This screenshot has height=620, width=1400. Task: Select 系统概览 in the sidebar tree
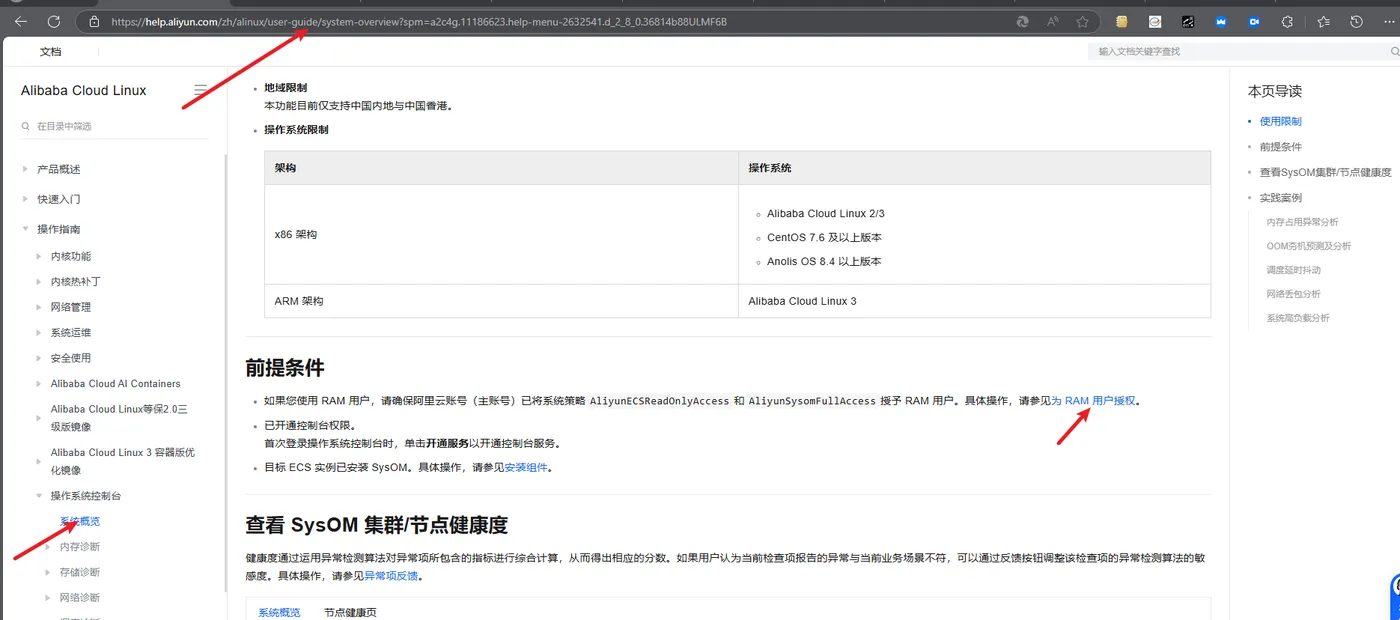[x=80, y=522]
